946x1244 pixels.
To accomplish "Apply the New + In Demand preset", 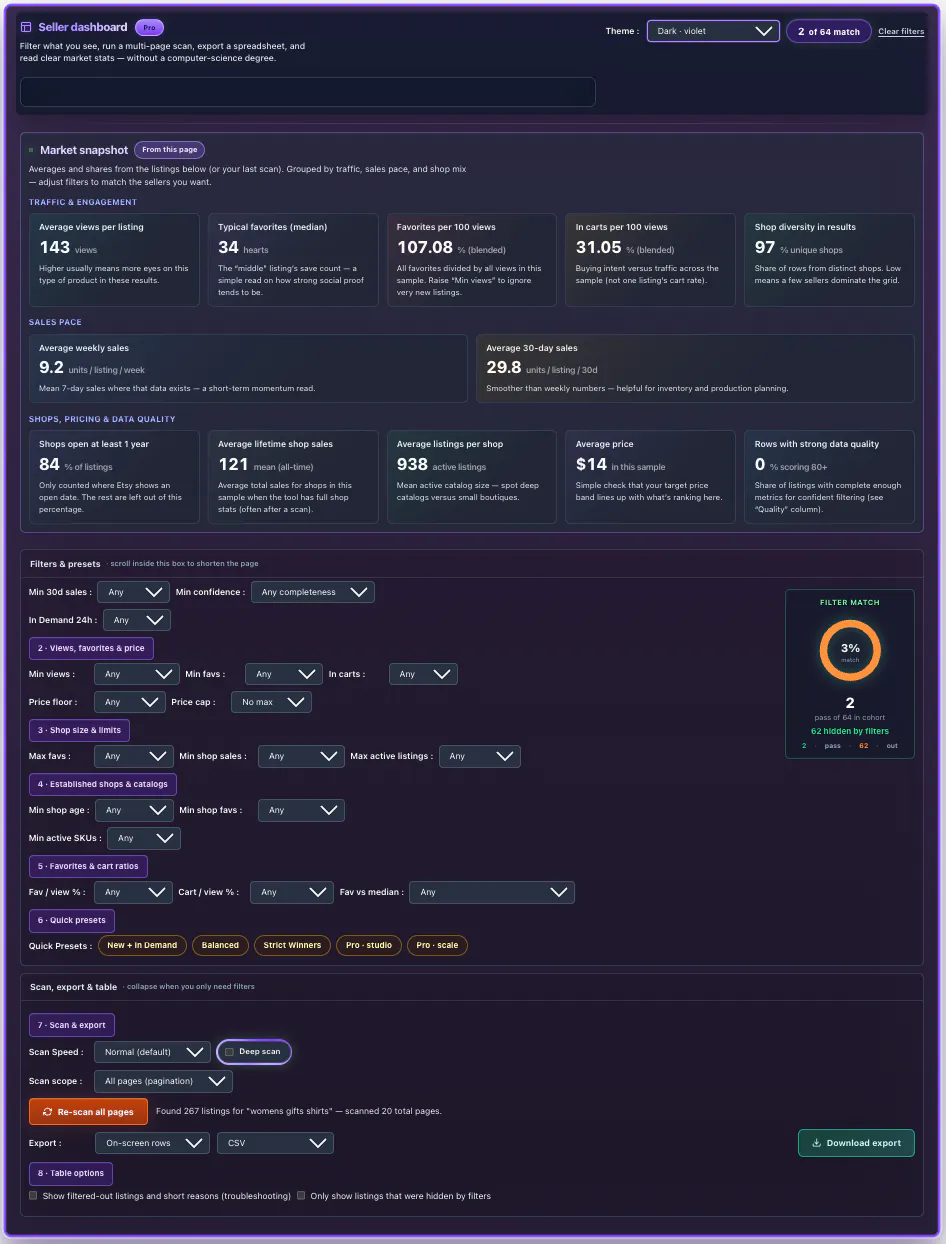I will point(142,945).
